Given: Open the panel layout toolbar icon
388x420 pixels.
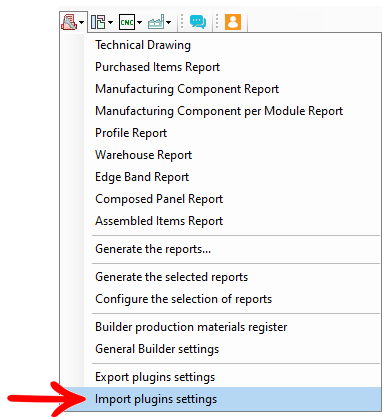Looking at the screenshot, I should point(98,22).
